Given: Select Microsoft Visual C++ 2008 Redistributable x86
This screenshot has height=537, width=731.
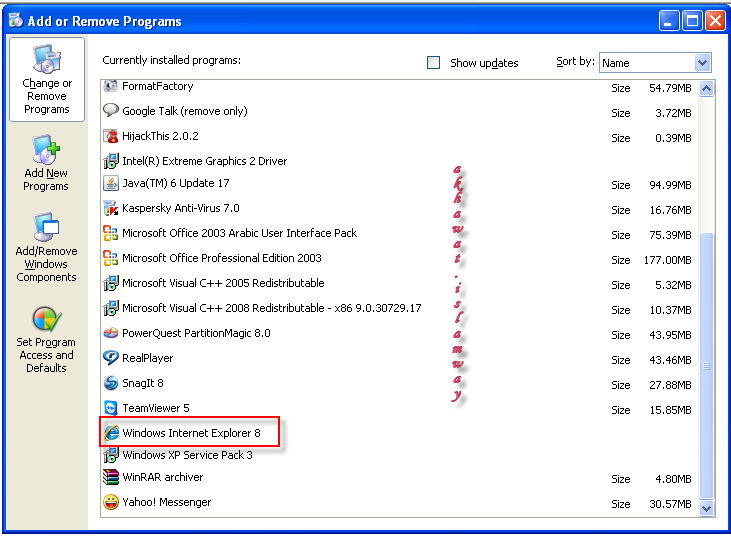Looking at the screenshot, I should [x=400, y=309].
